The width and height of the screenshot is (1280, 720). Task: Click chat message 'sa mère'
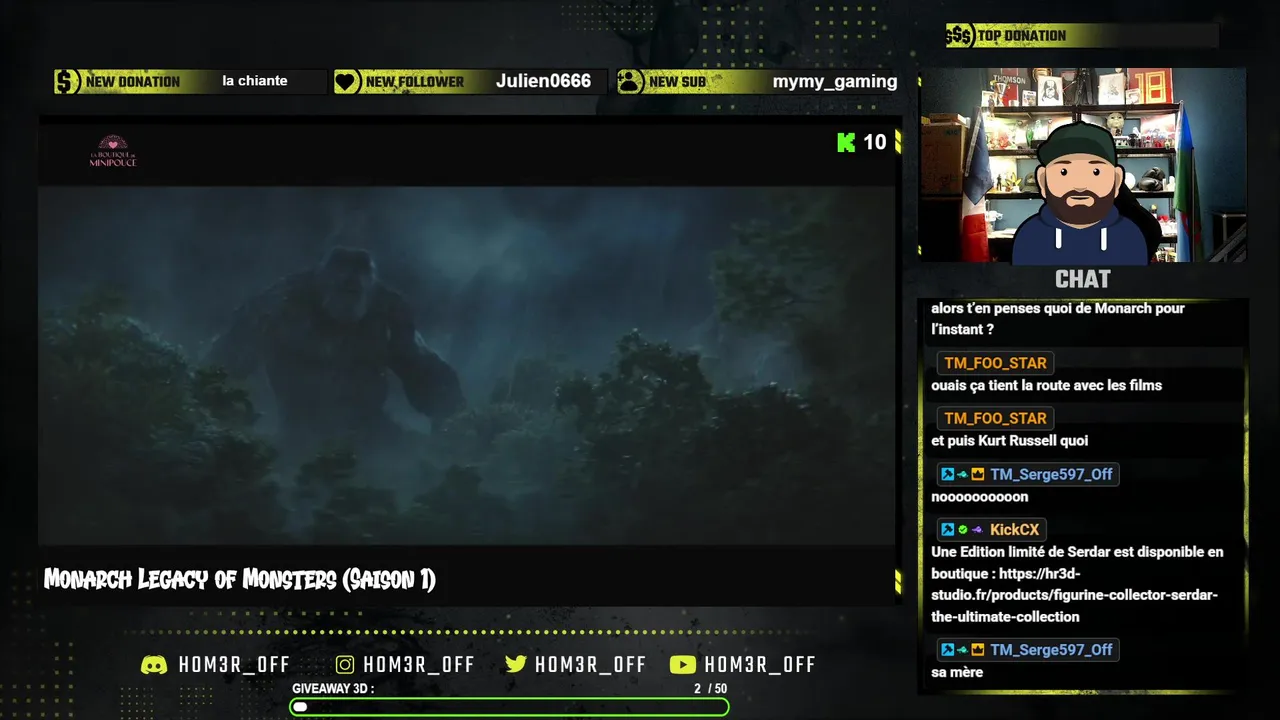(x=957, y=673)
